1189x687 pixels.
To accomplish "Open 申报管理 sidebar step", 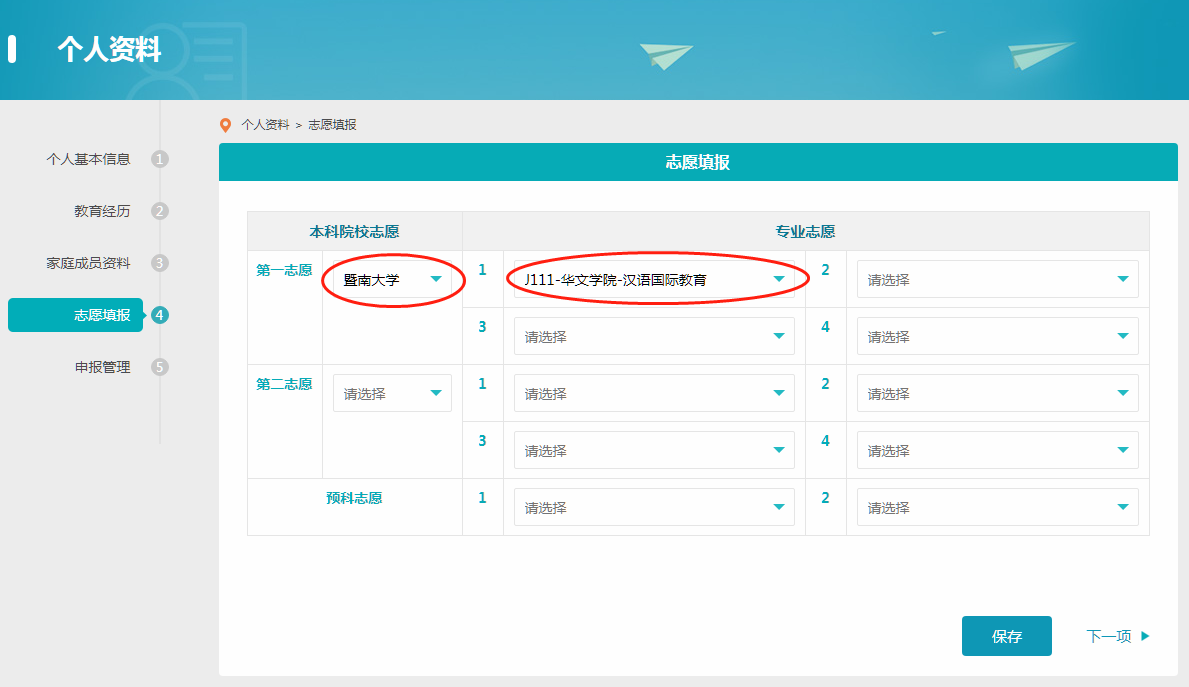I will (102, 367).
